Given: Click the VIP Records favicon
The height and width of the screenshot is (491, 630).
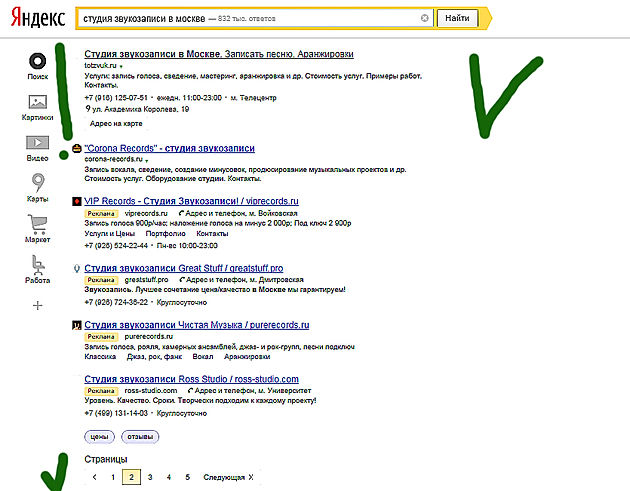Looking at the screenshot, I should pyautogui.click(x=77, y=201).
